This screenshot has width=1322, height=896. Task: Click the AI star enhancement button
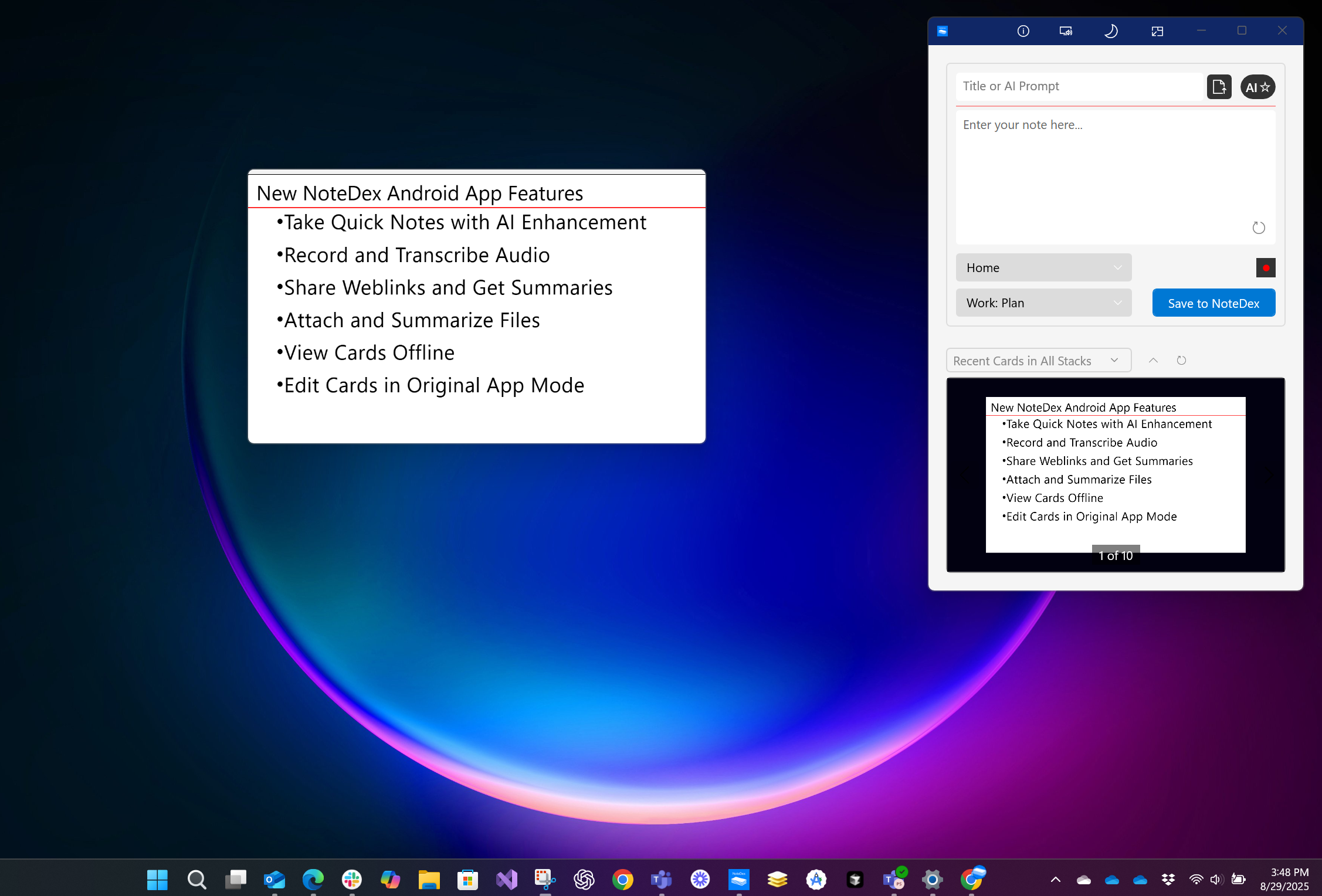pos(1257,87)
